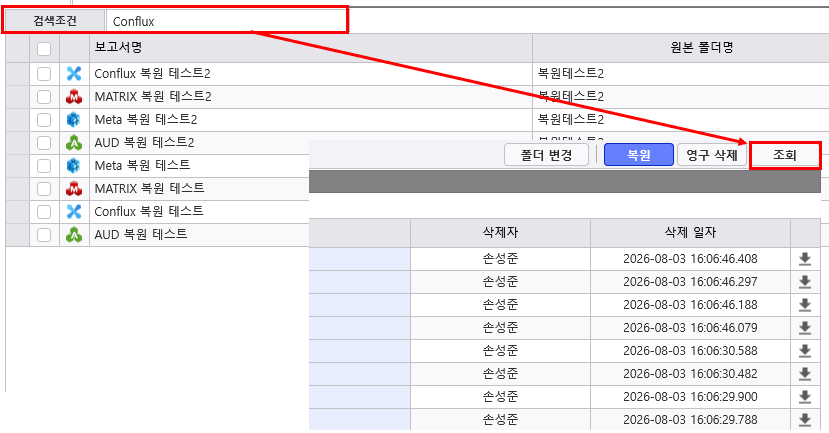Click download icon for 16:06:30.588 row
Viewport: 829px width, 433px height.
(805, 351)
